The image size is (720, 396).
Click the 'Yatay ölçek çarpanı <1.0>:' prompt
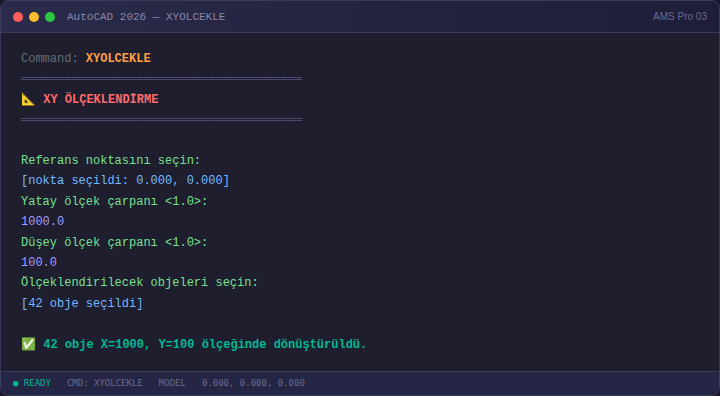[114, 201]
